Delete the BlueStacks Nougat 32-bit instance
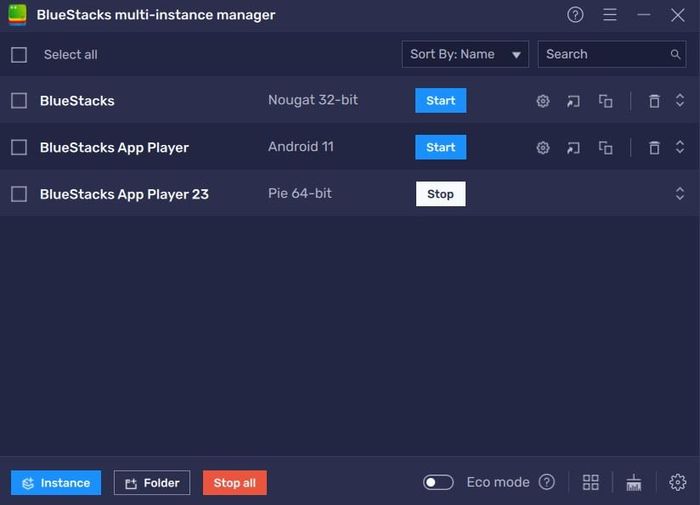The height and width of the screenshot is (505, 700). pos(654,101)
